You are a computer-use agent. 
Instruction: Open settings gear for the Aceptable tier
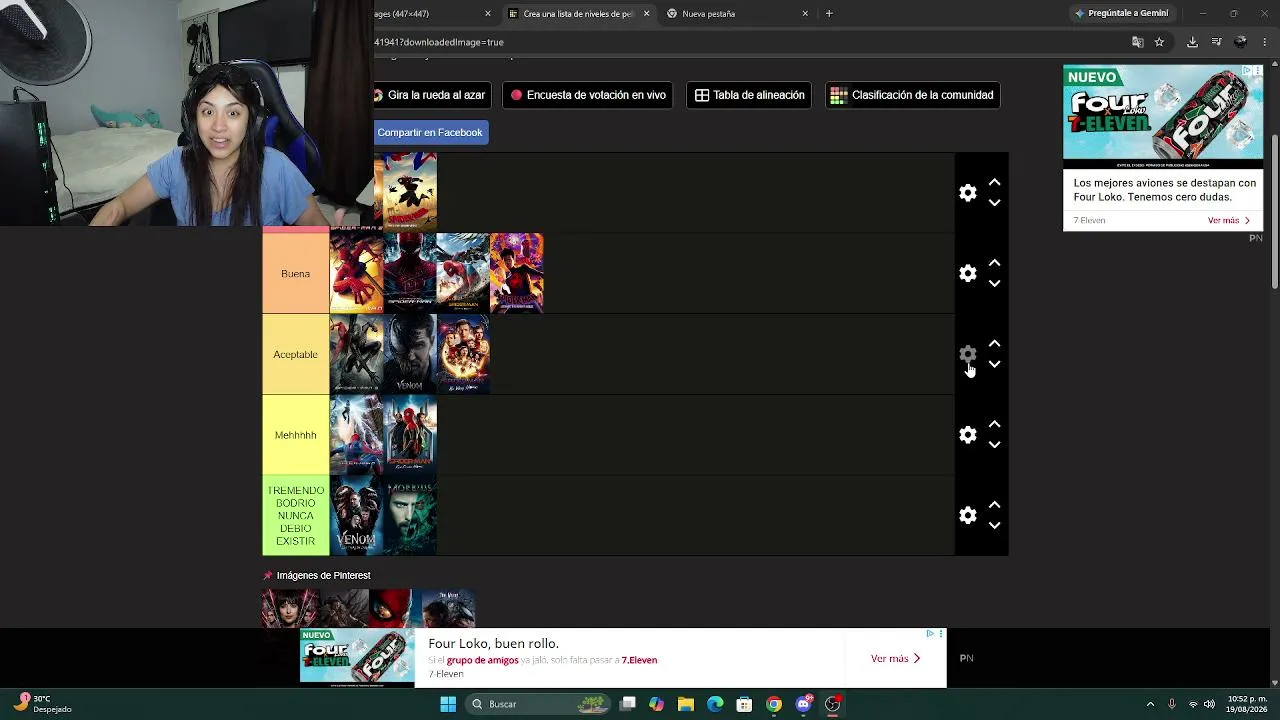[x=967, y=354]
